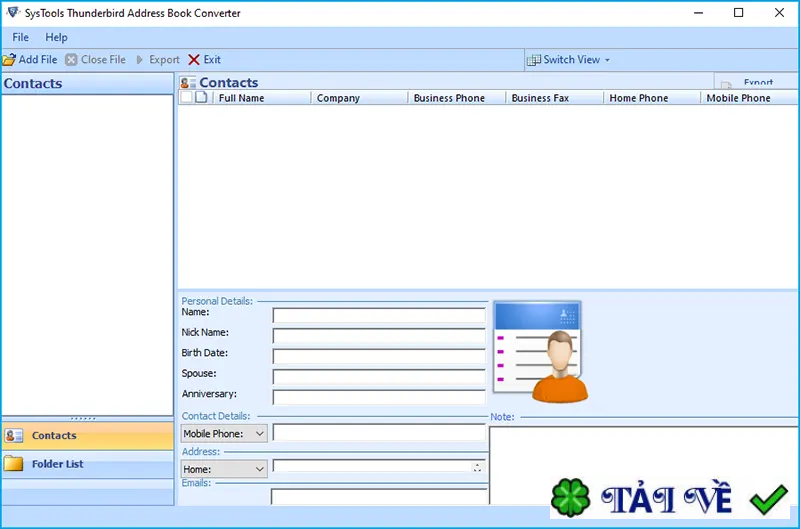Sort by Home Phone column header

[653, 98]
